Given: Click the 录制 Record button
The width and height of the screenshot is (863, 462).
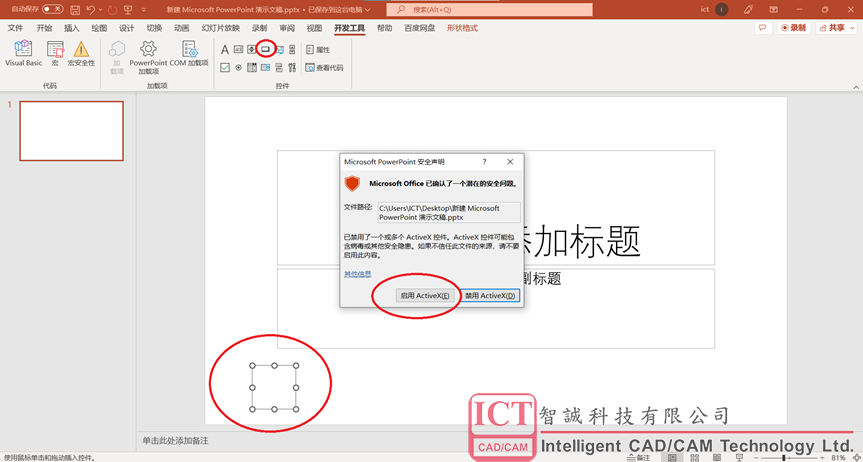Looking at the screenshot, I should [x=794, y=28].
